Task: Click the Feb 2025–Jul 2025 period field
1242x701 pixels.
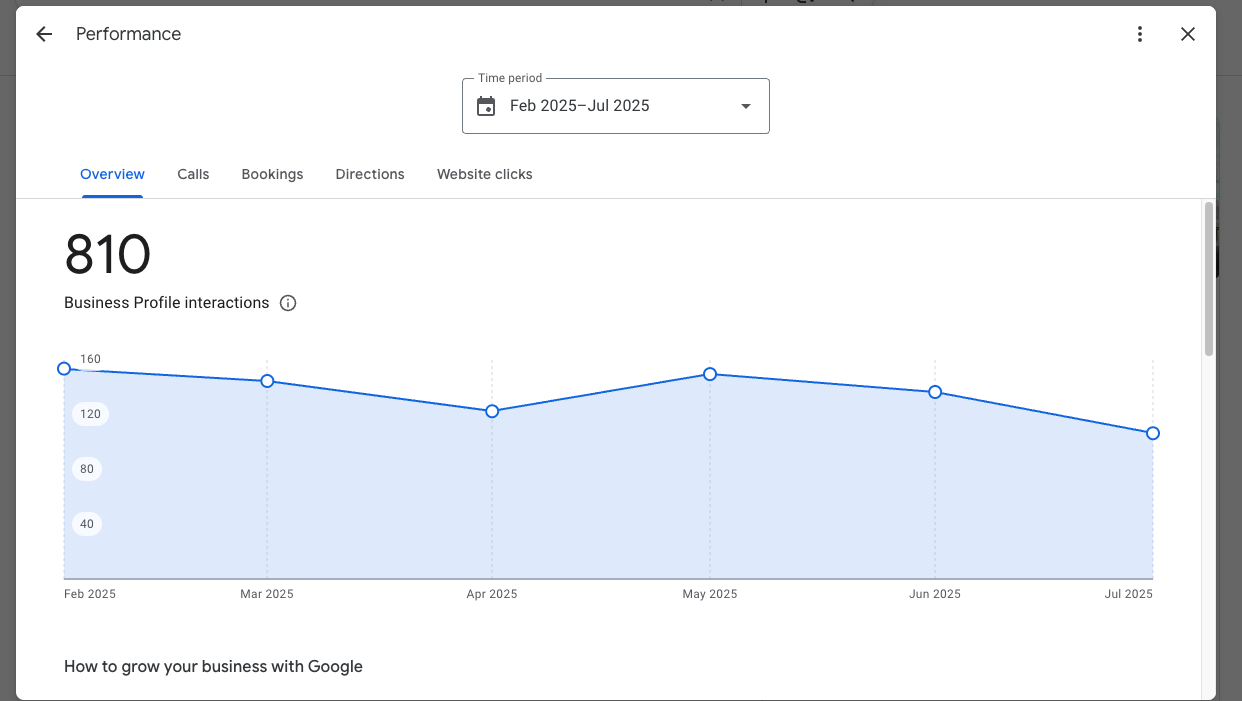Action: pos(616,106)
